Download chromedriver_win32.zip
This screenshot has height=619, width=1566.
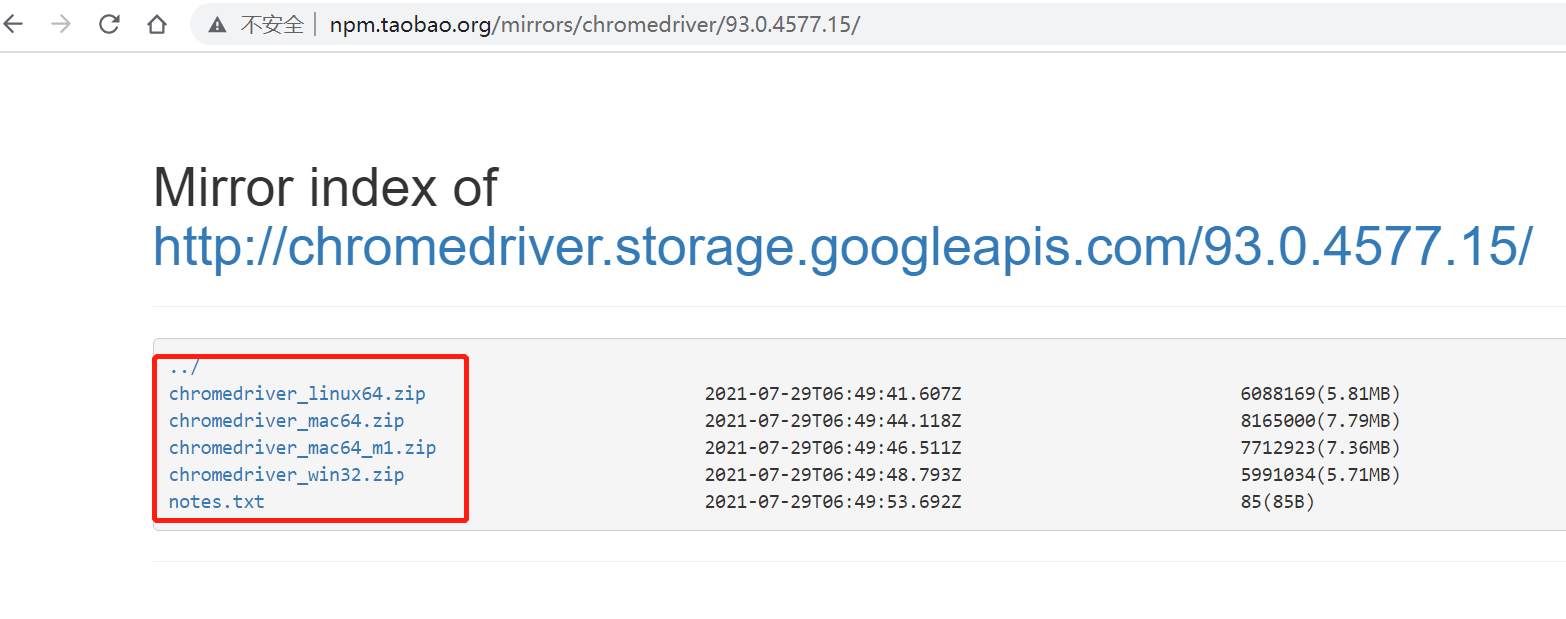286,475
